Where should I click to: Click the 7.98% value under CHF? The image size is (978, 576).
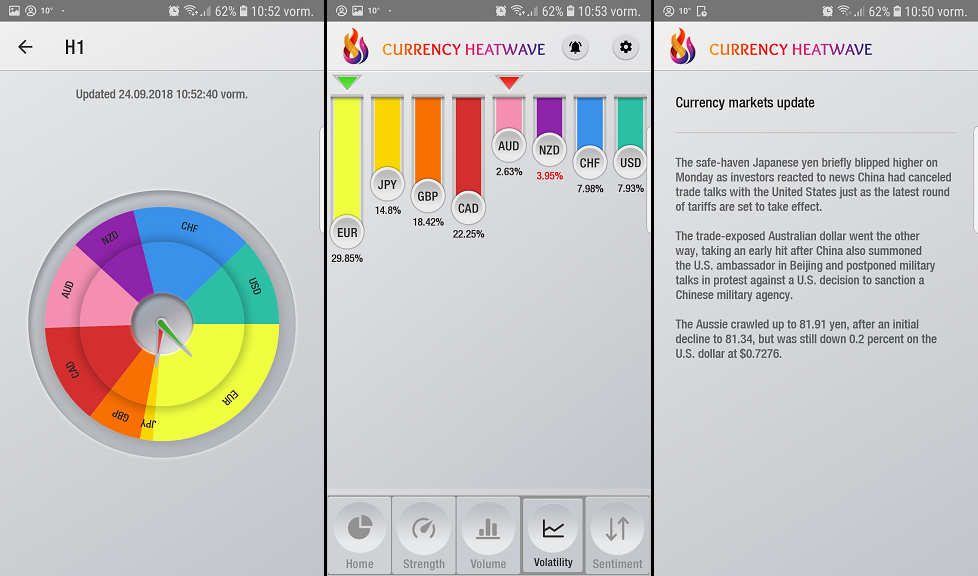point(590,188)
